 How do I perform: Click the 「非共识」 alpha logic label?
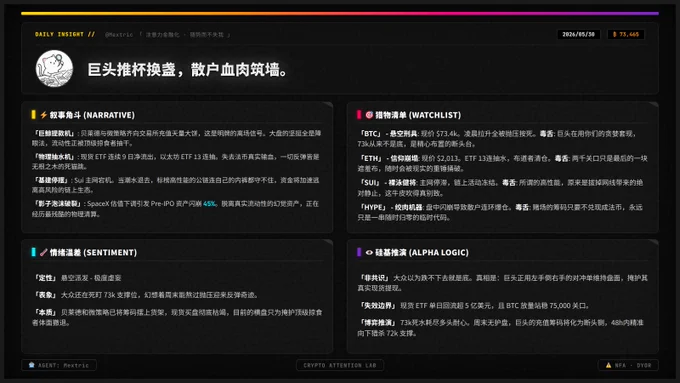click(374, 278)
